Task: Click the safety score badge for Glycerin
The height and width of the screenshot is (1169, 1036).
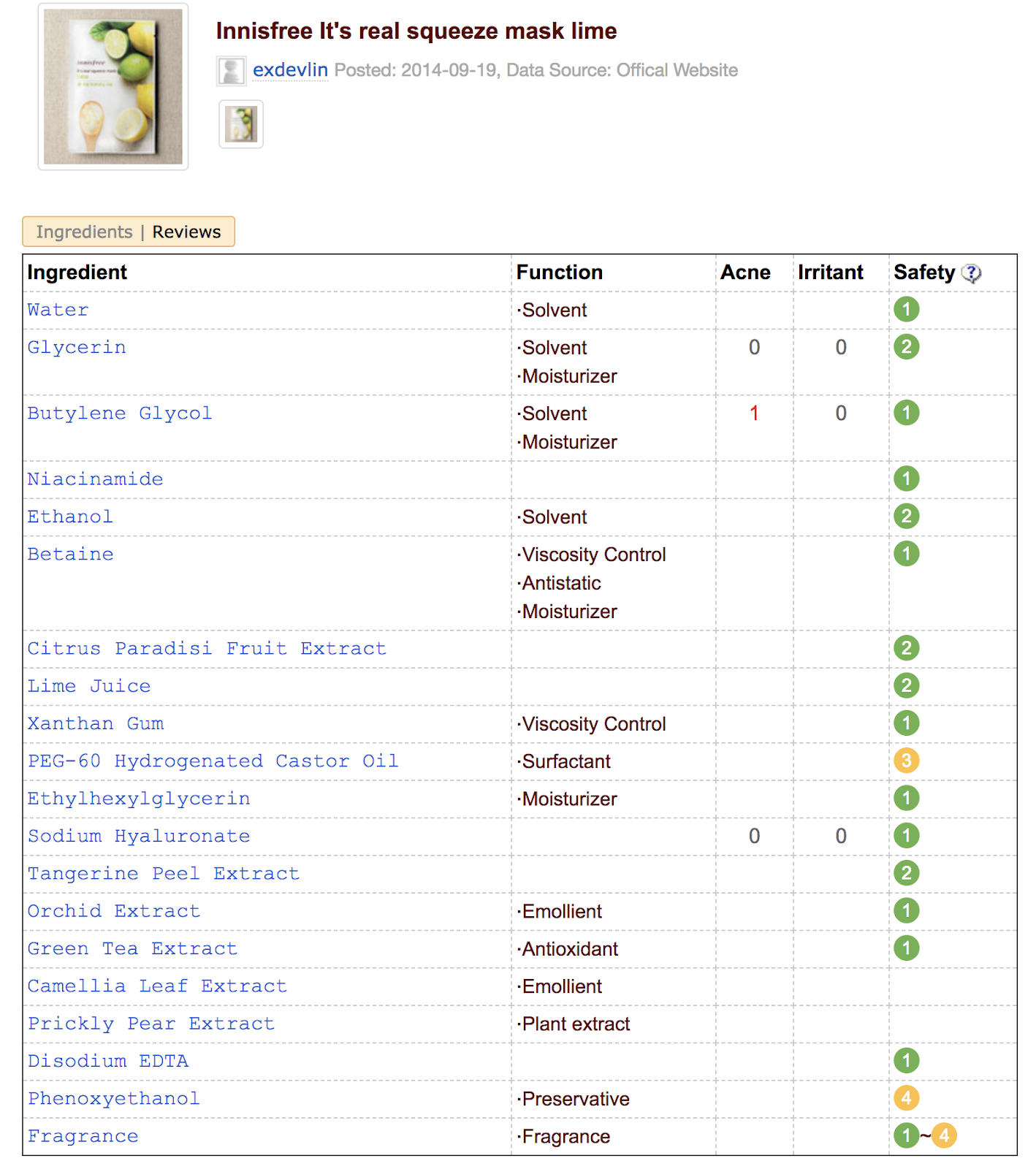Action: 906,346
